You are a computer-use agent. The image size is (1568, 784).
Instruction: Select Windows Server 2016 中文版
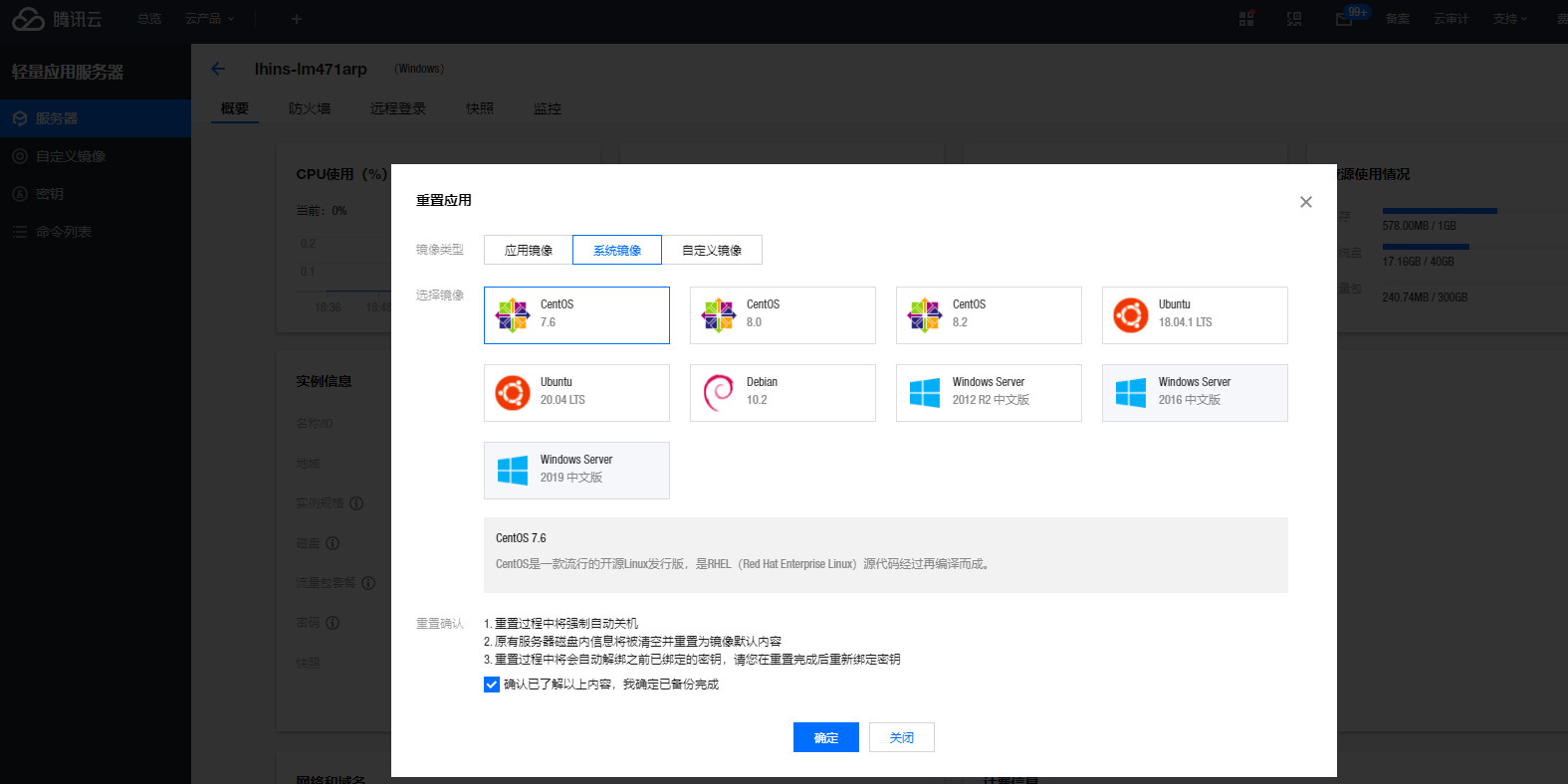click(1195, 393)
